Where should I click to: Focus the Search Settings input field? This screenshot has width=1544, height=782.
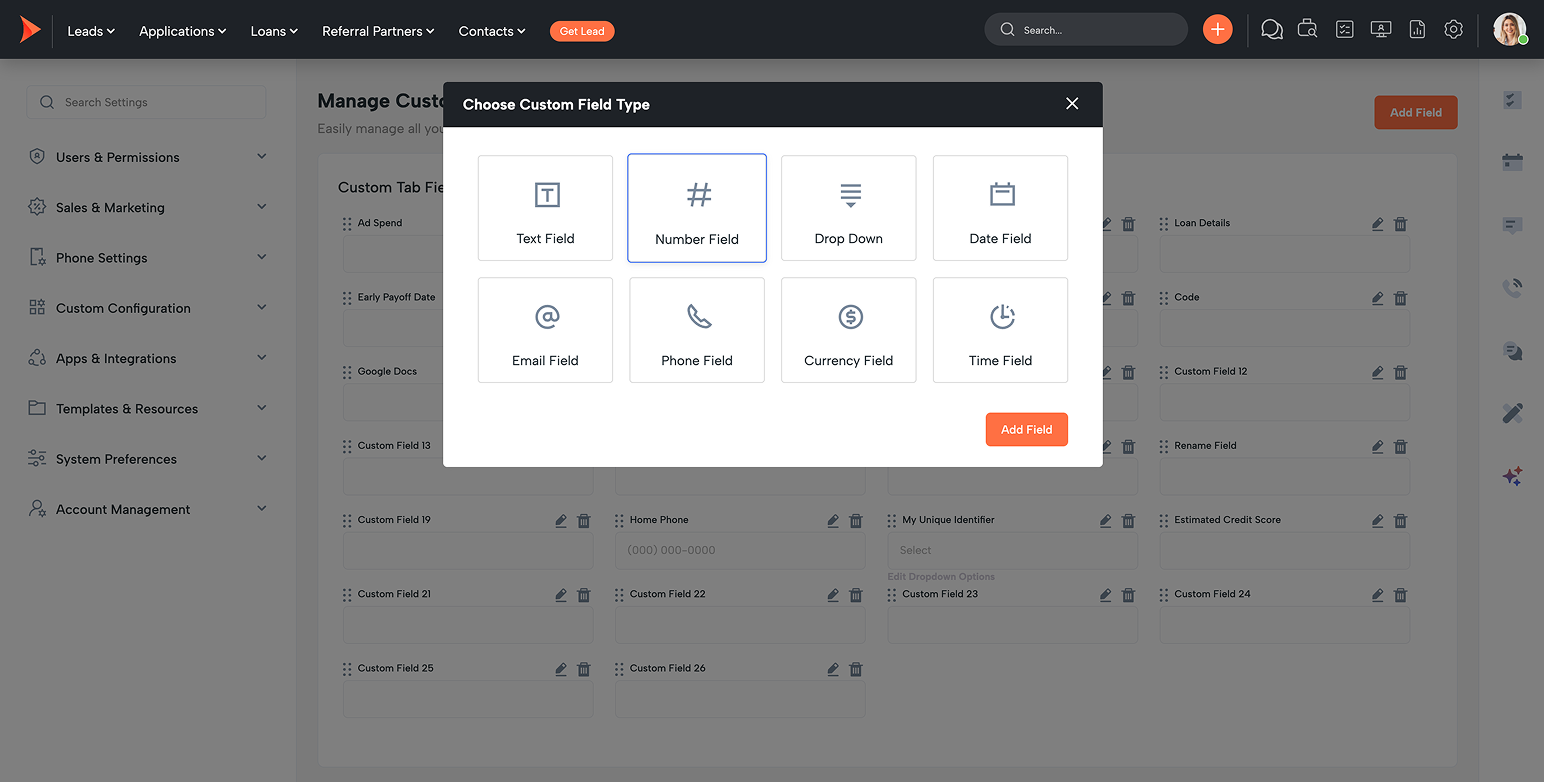(x=146, y=102)
